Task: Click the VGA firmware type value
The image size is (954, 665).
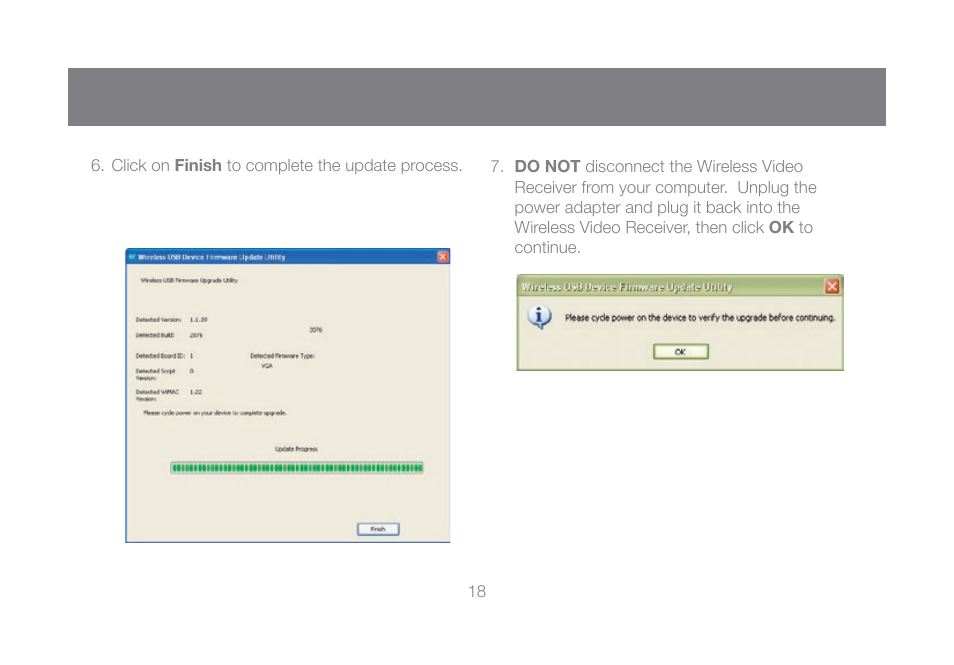Action: coord(266,366)
